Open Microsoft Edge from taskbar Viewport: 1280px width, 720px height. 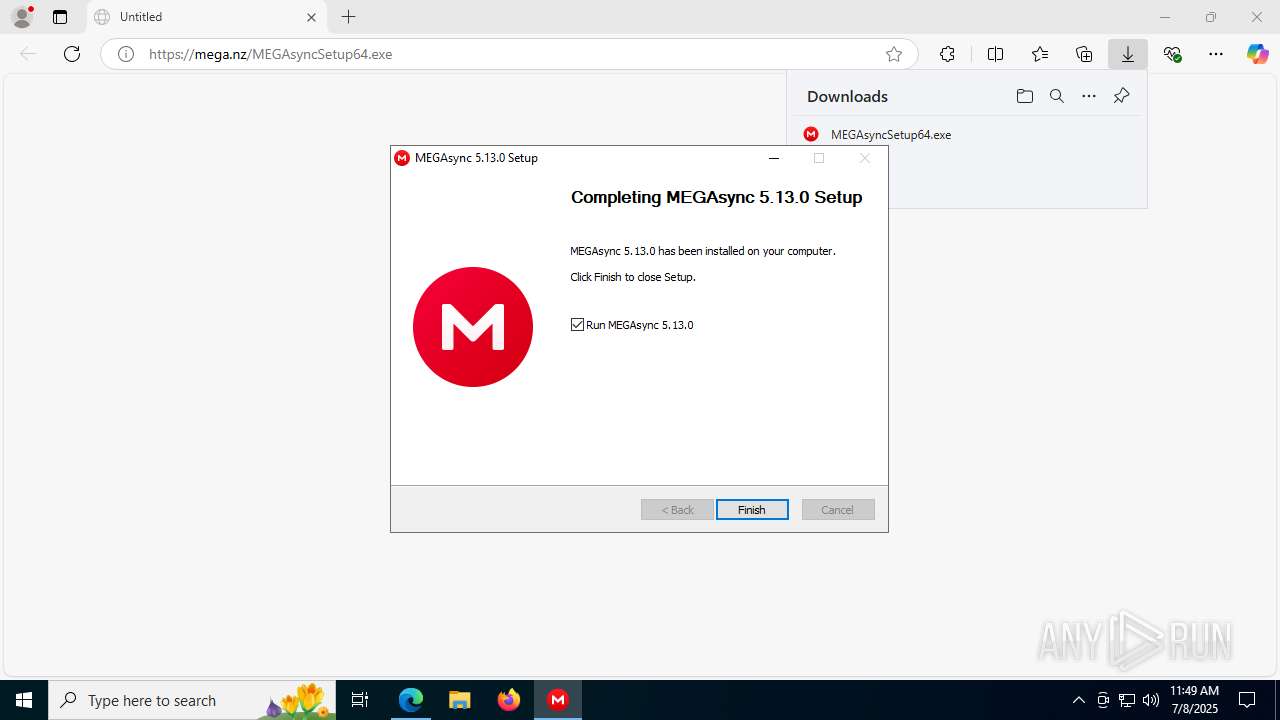[x=411, y=700]
